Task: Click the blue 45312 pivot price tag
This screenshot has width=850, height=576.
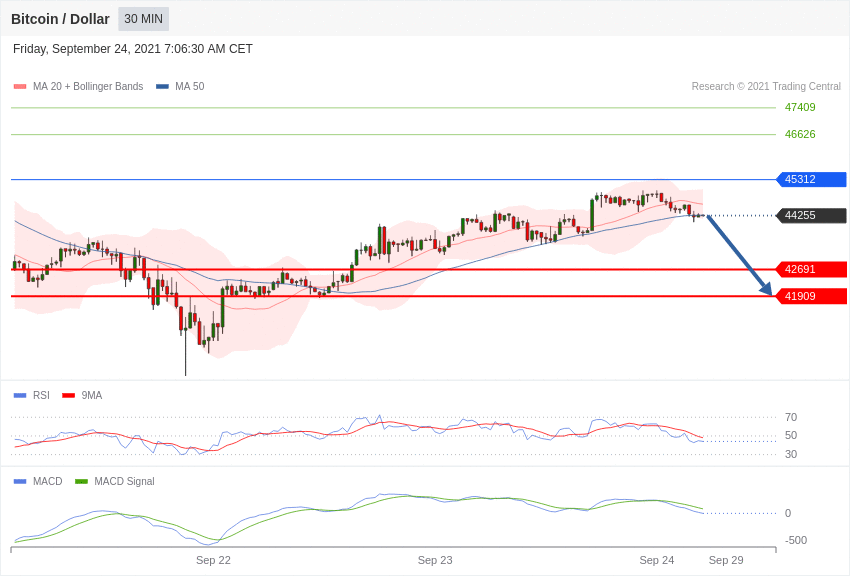Action: [x=811, y=179]
